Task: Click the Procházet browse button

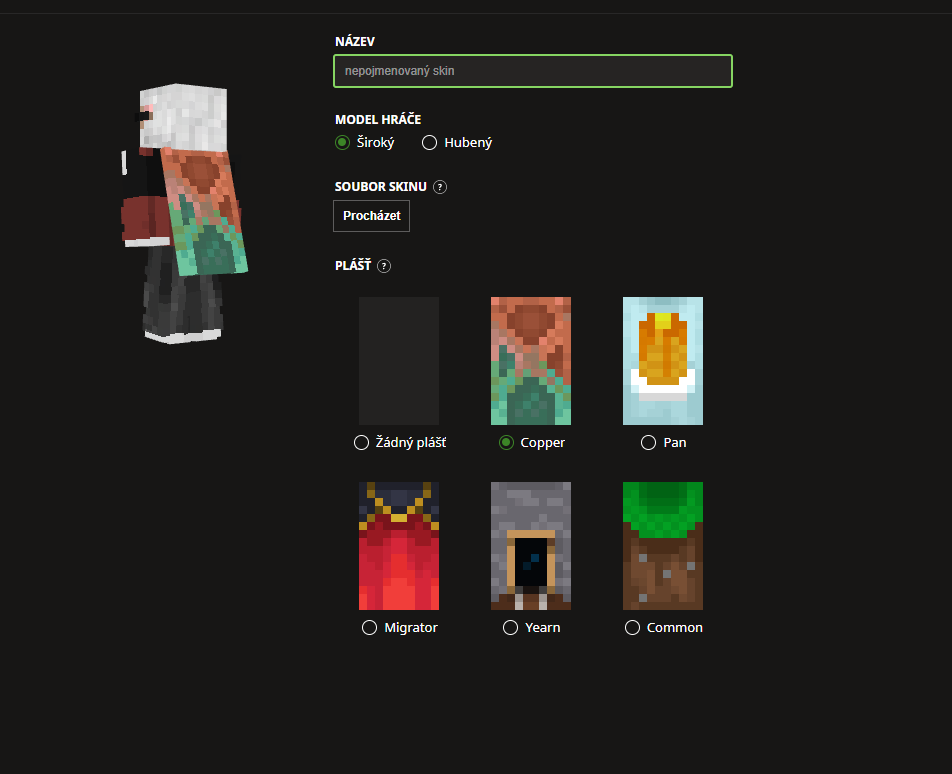Action: [x=372, y=216]
